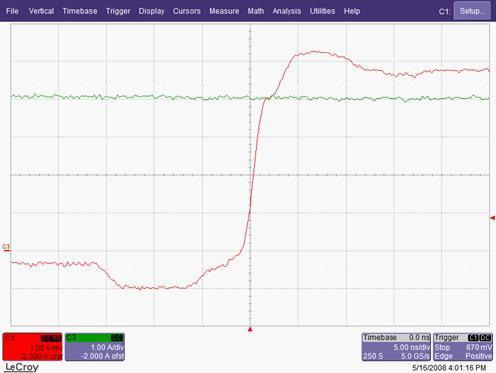The image size is (496, 373).
Task: Click the C1 Setup button
Action: 472,11
